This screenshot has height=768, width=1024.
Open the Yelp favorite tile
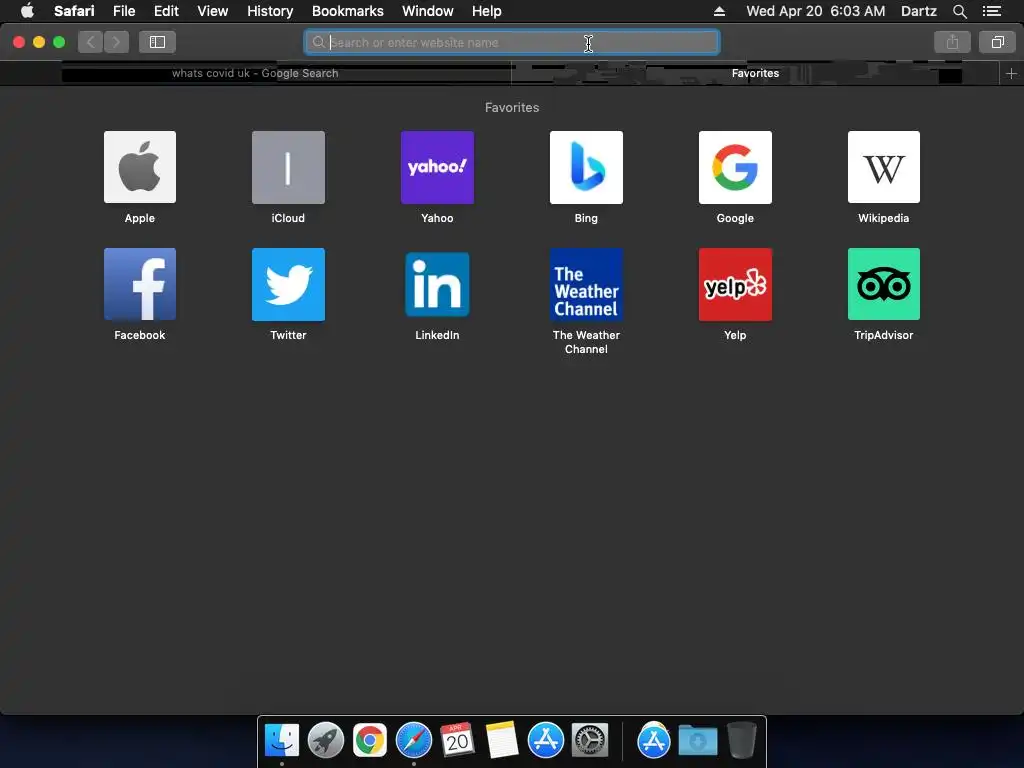[735, 284]
